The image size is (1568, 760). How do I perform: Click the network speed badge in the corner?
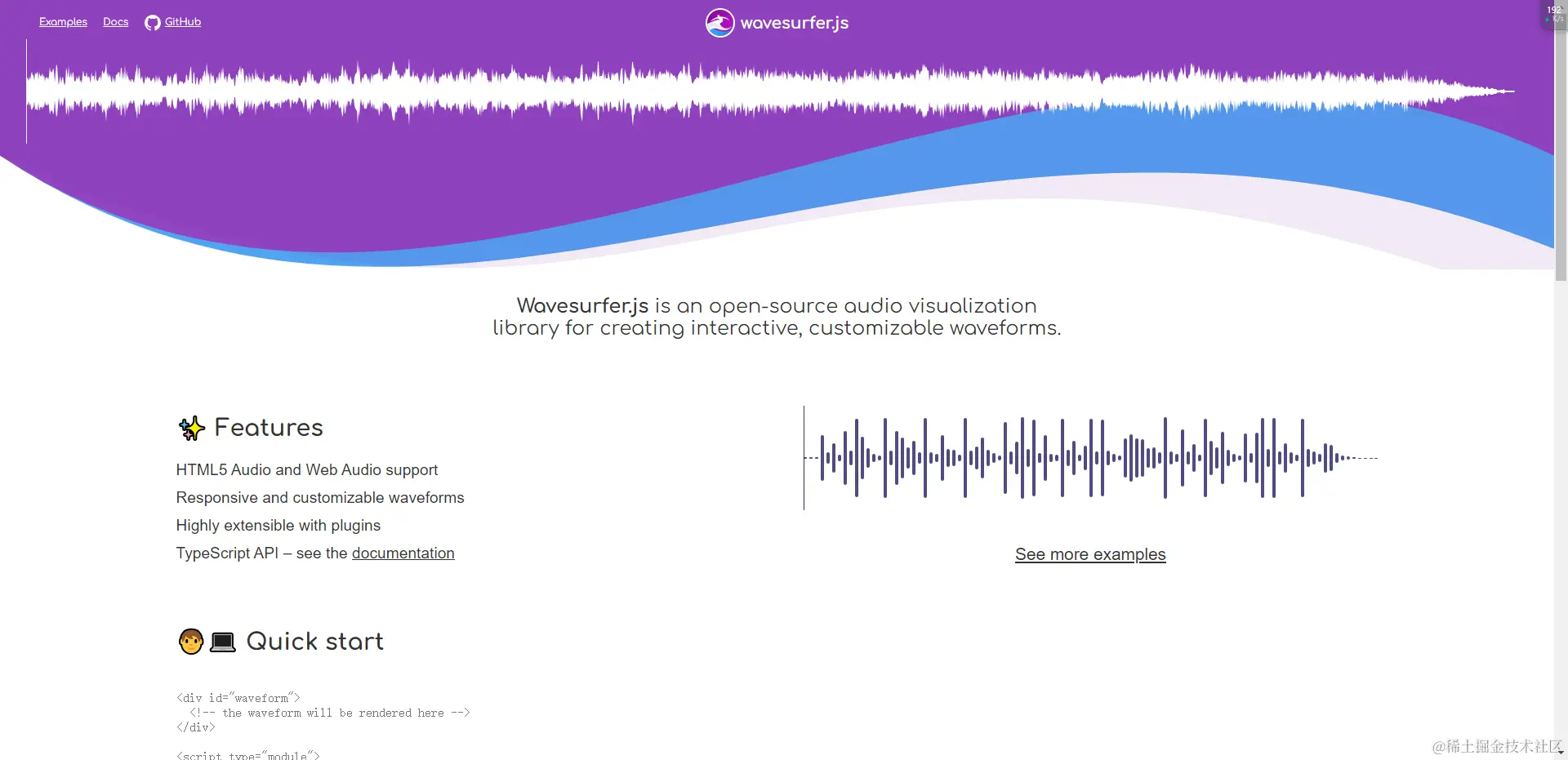tap(1553, 14)
